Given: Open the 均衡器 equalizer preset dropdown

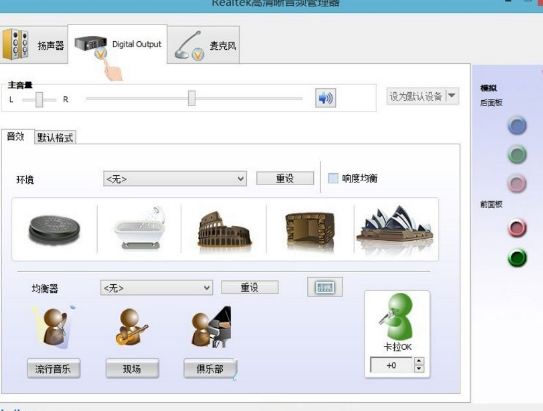Looking at the screenshot, I should (157, 288).
